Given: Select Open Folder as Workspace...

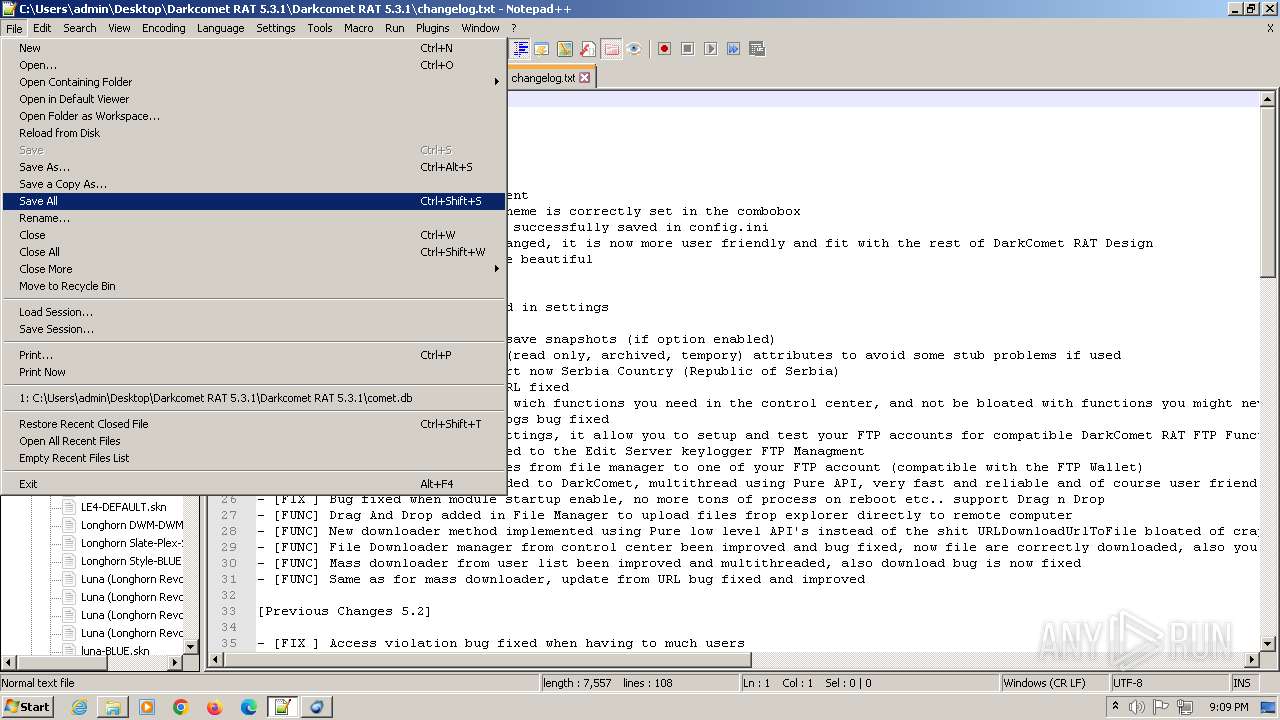Looking at the screenshot, I should 254,116.
